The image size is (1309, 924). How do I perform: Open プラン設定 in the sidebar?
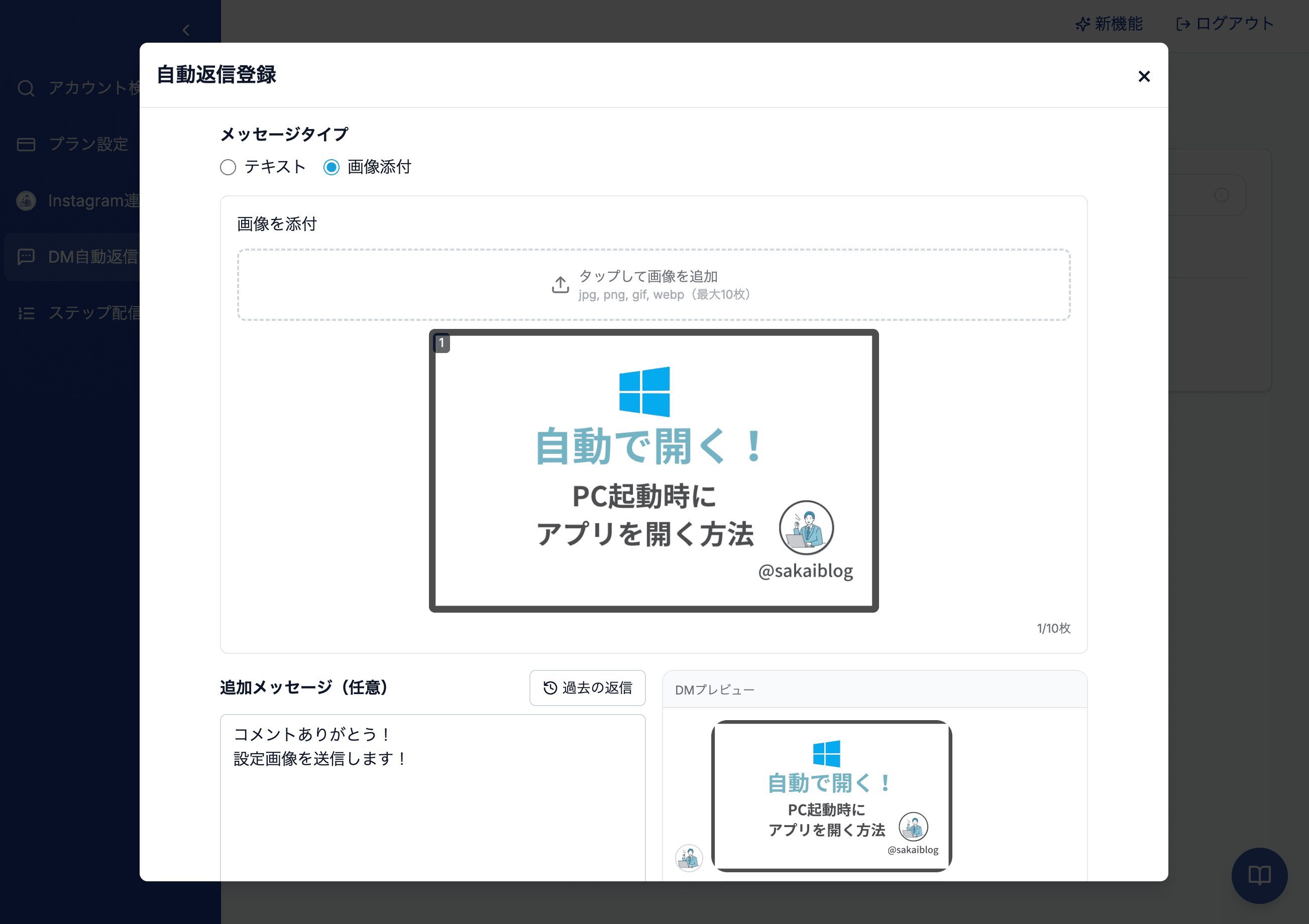coord(72,144)
